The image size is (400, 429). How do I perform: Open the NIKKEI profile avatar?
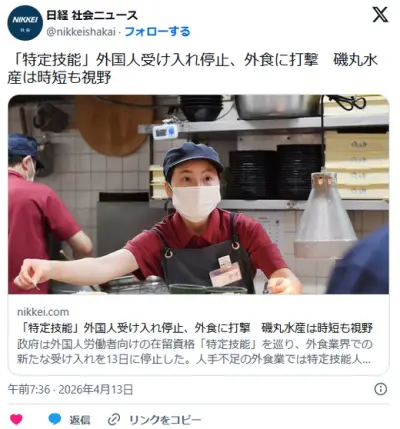(25, 23)
